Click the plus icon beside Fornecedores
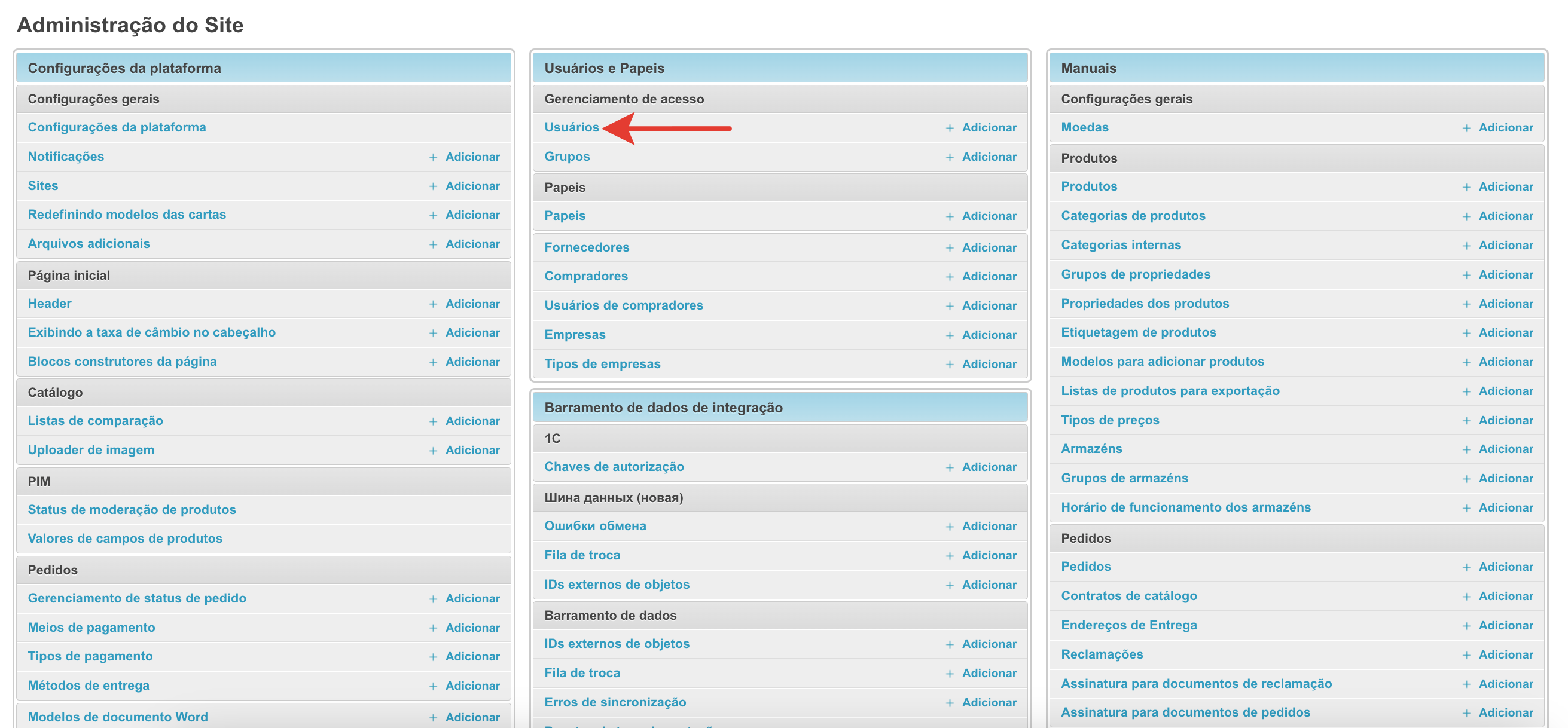1568x728 pixels. pos(949,247)
